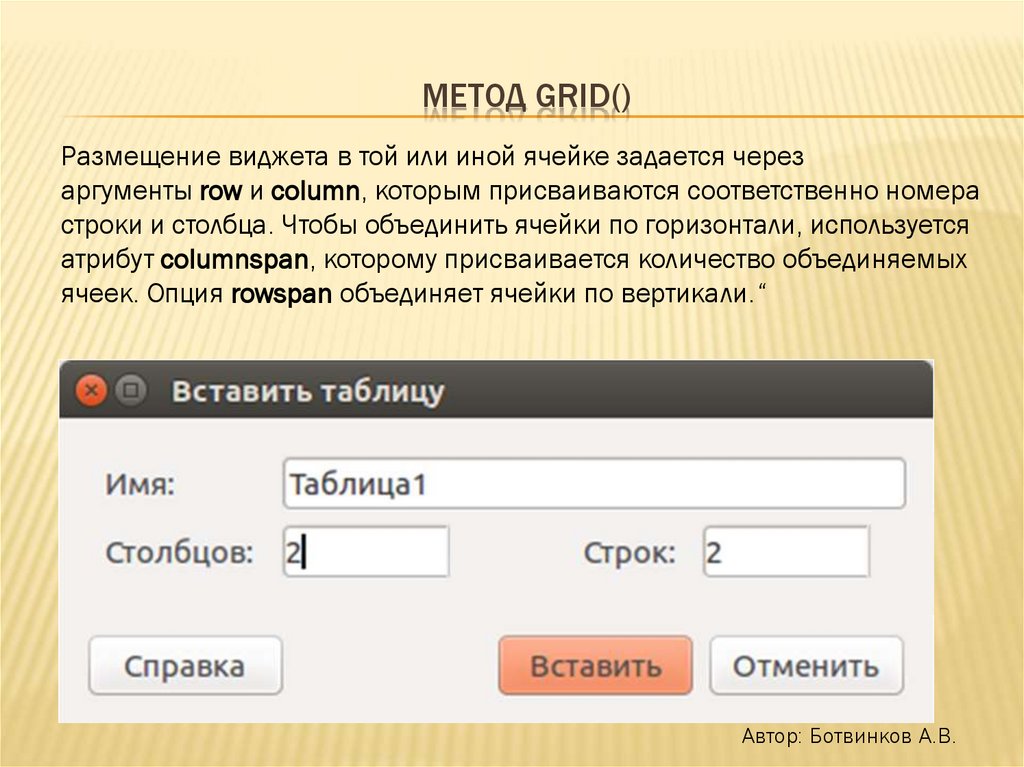Click the Строк: label
Viewport: 1024px width, 767px height.
point(629,553)
